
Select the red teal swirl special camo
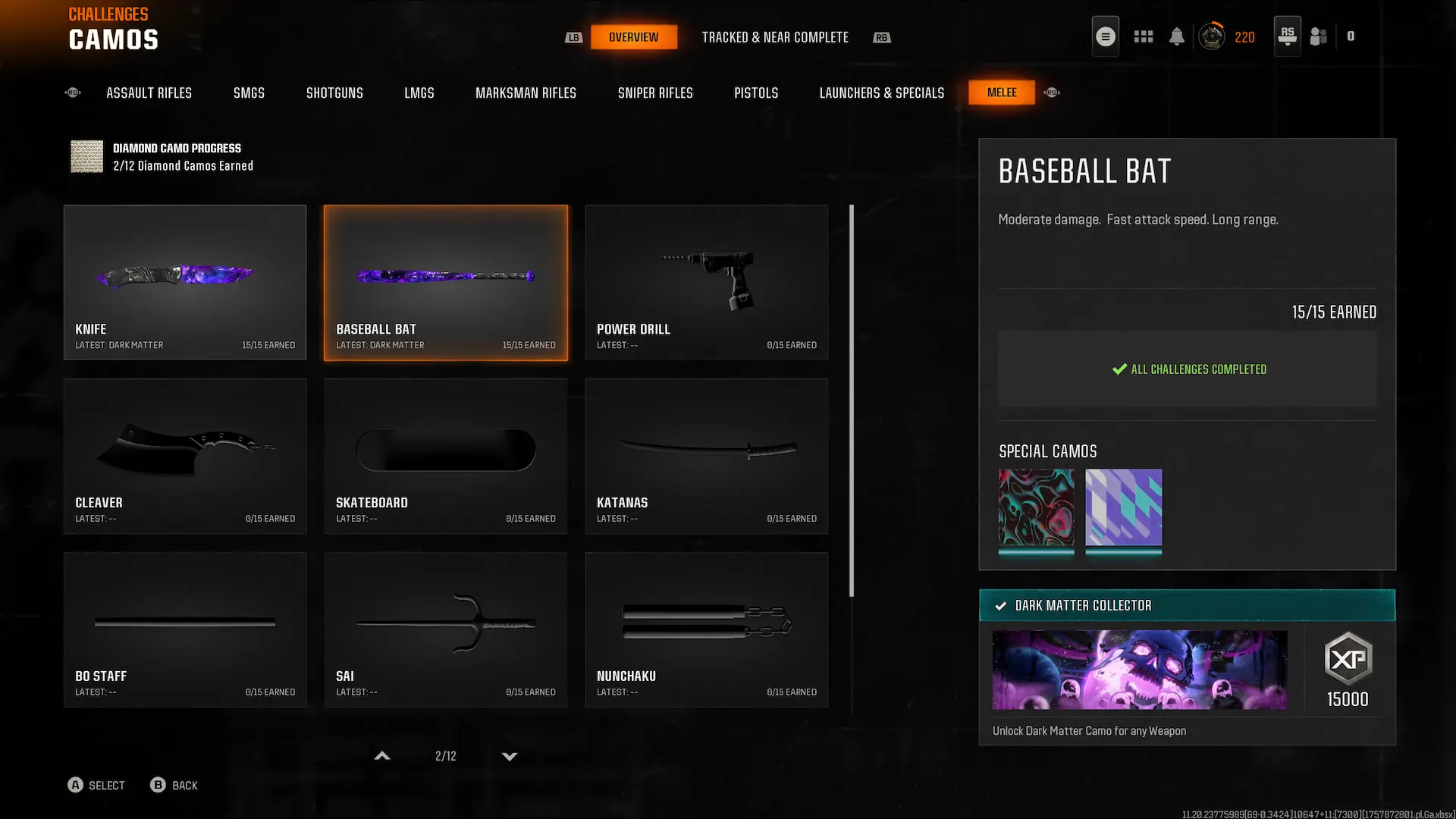click(1036, 507)
